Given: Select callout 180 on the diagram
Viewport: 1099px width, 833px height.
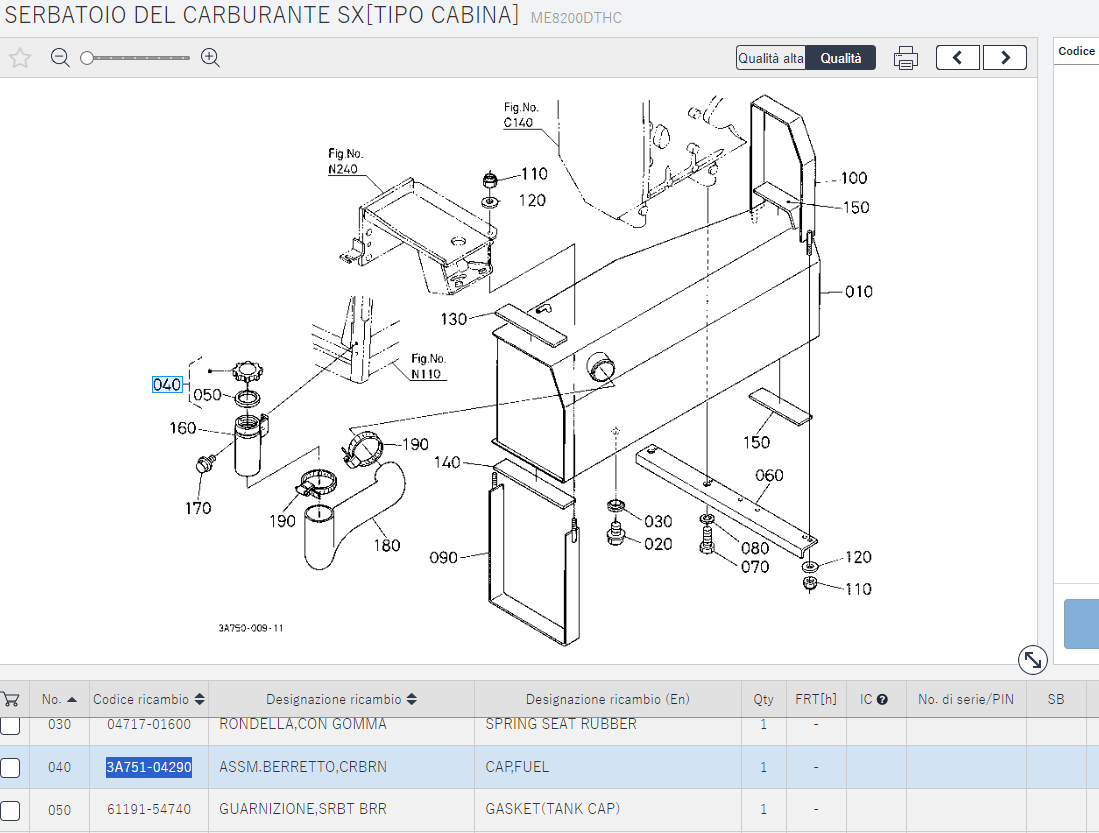Looking at the screenshot, I should coord(386,545).
